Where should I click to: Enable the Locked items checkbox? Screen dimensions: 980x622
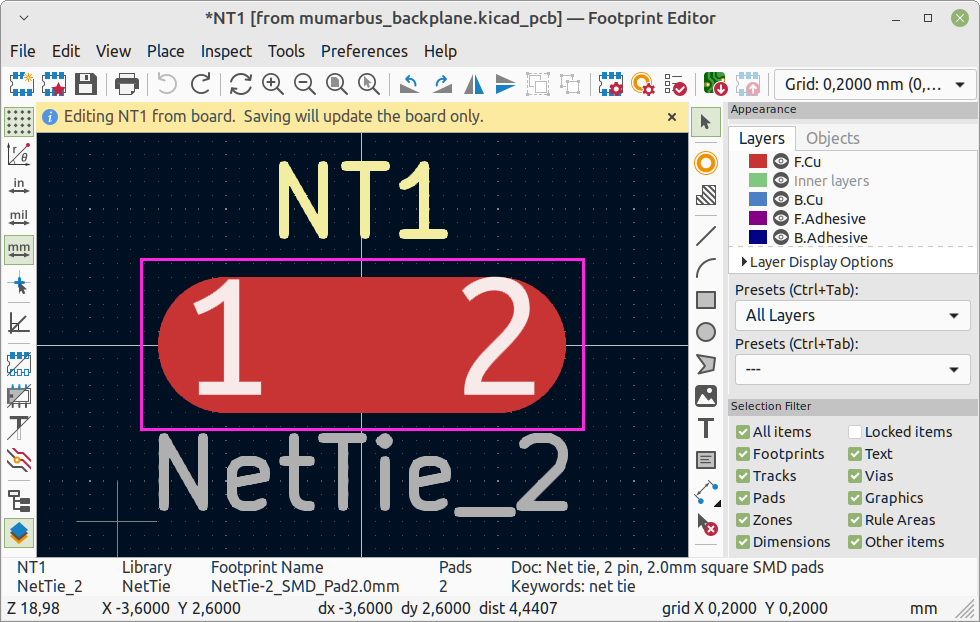point(855,432)
